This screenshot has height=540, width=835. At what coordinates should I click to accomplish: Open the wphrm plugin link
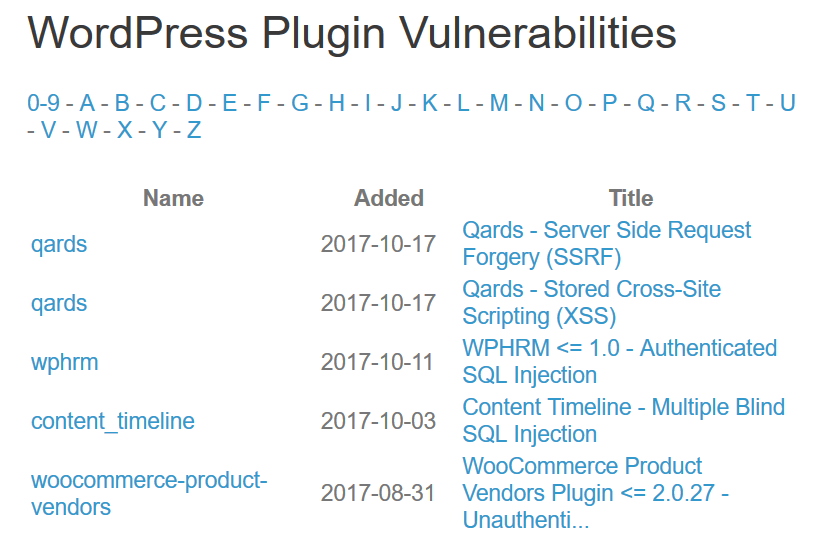click(x=64, y=362)
